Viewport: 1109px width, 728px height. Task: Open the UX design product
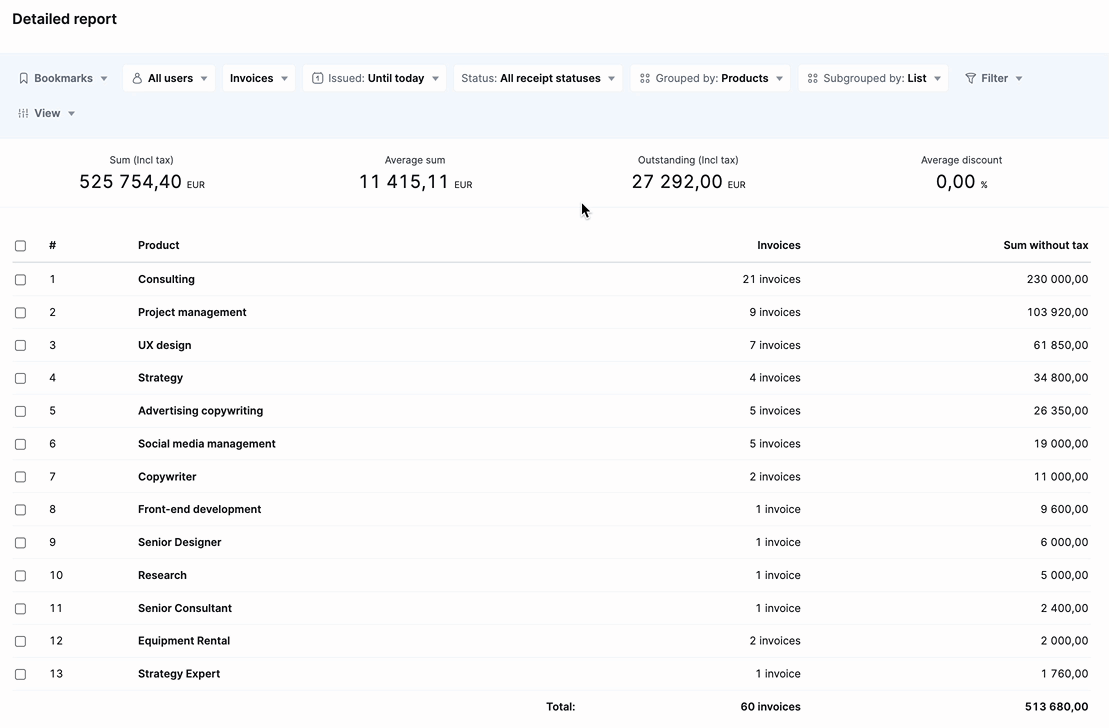[164, 345]
